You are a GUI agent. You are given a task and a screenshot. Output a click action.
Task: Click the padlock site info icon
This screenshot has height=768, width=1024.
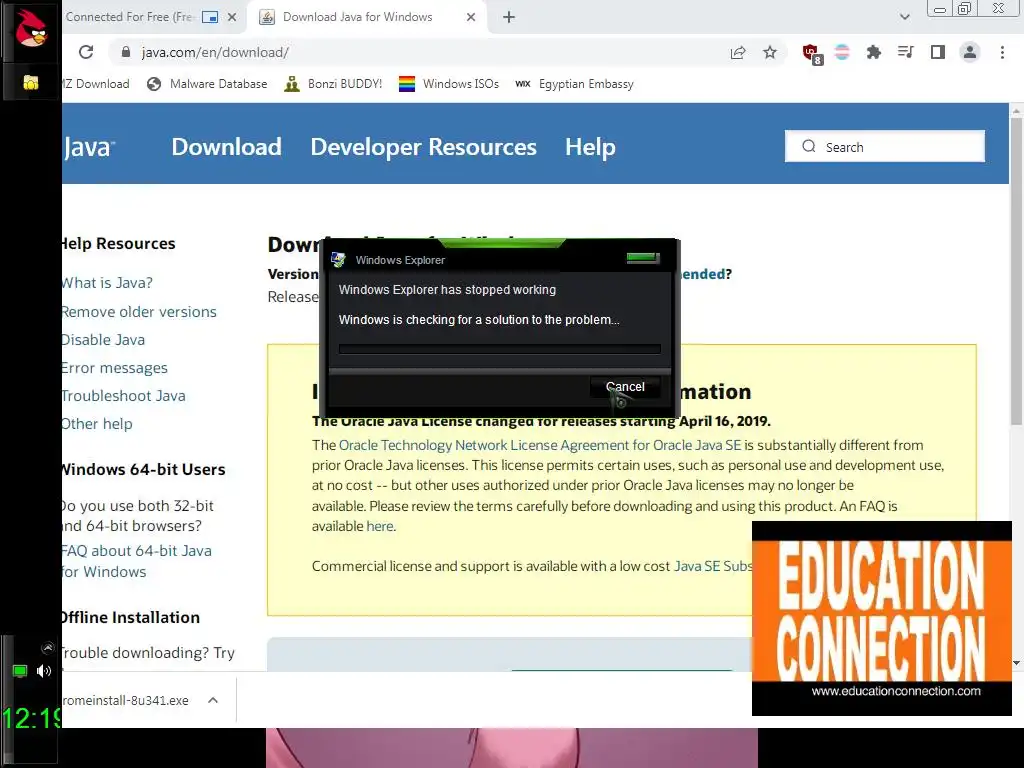(x=126, y=52)
